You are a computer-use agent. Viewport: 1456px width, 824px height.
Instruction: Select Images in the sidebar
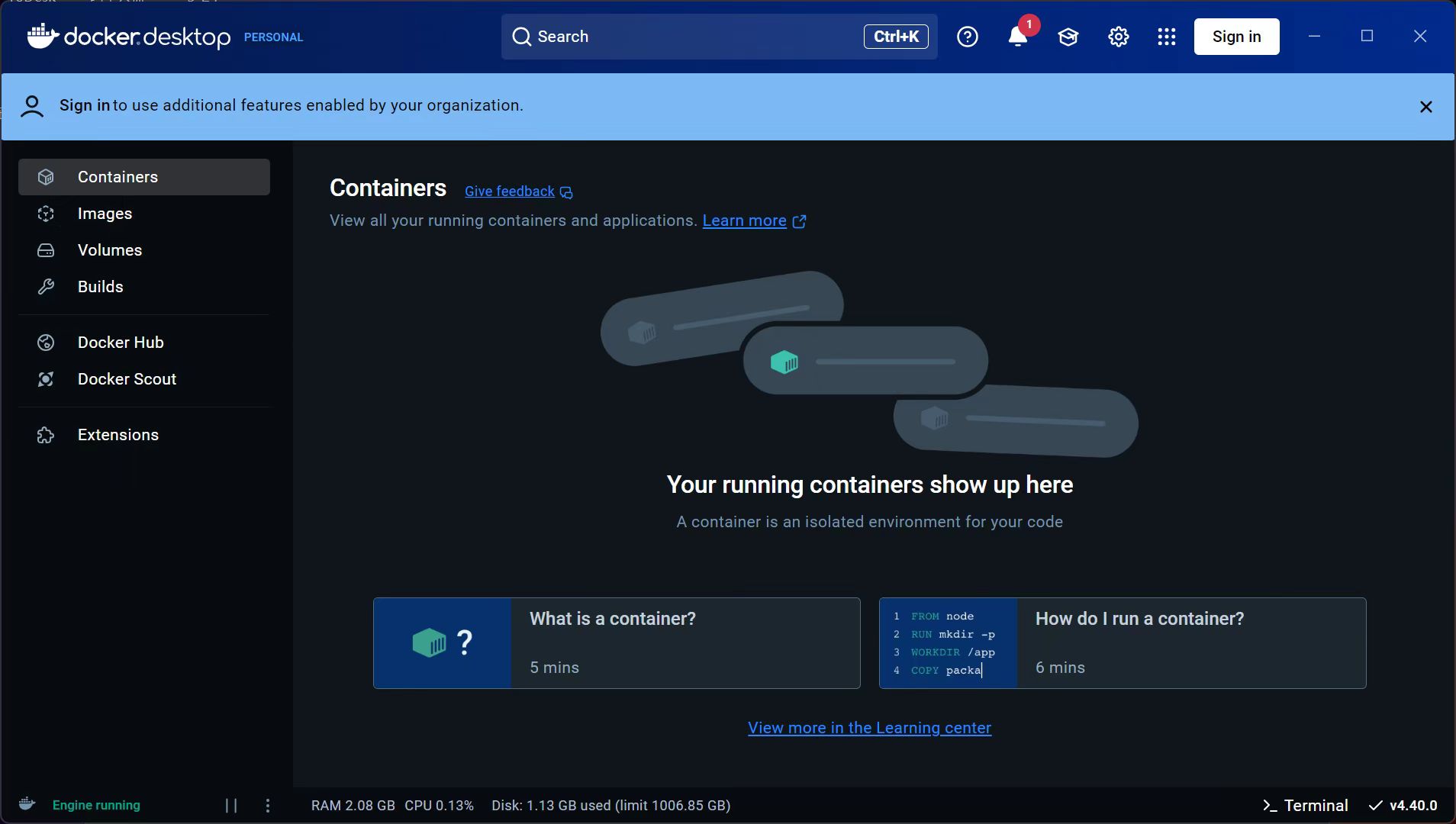tap(144, 214)
